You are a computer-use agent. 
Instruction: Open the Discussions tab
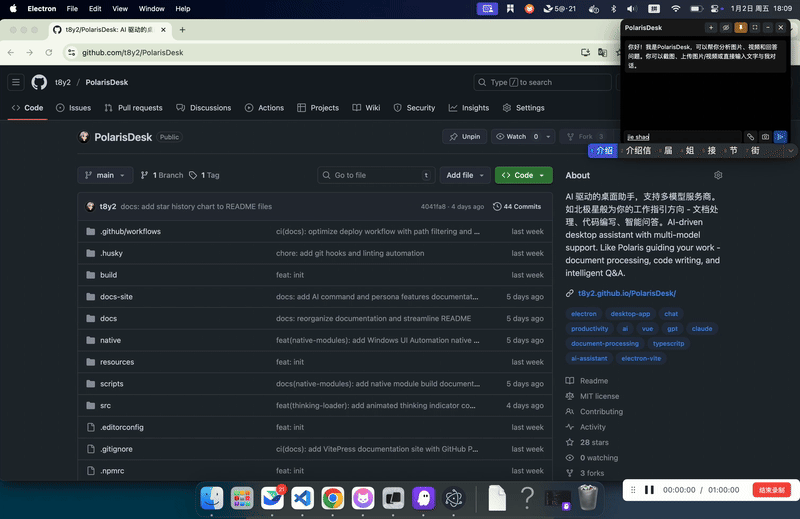[x=204, y=108]
